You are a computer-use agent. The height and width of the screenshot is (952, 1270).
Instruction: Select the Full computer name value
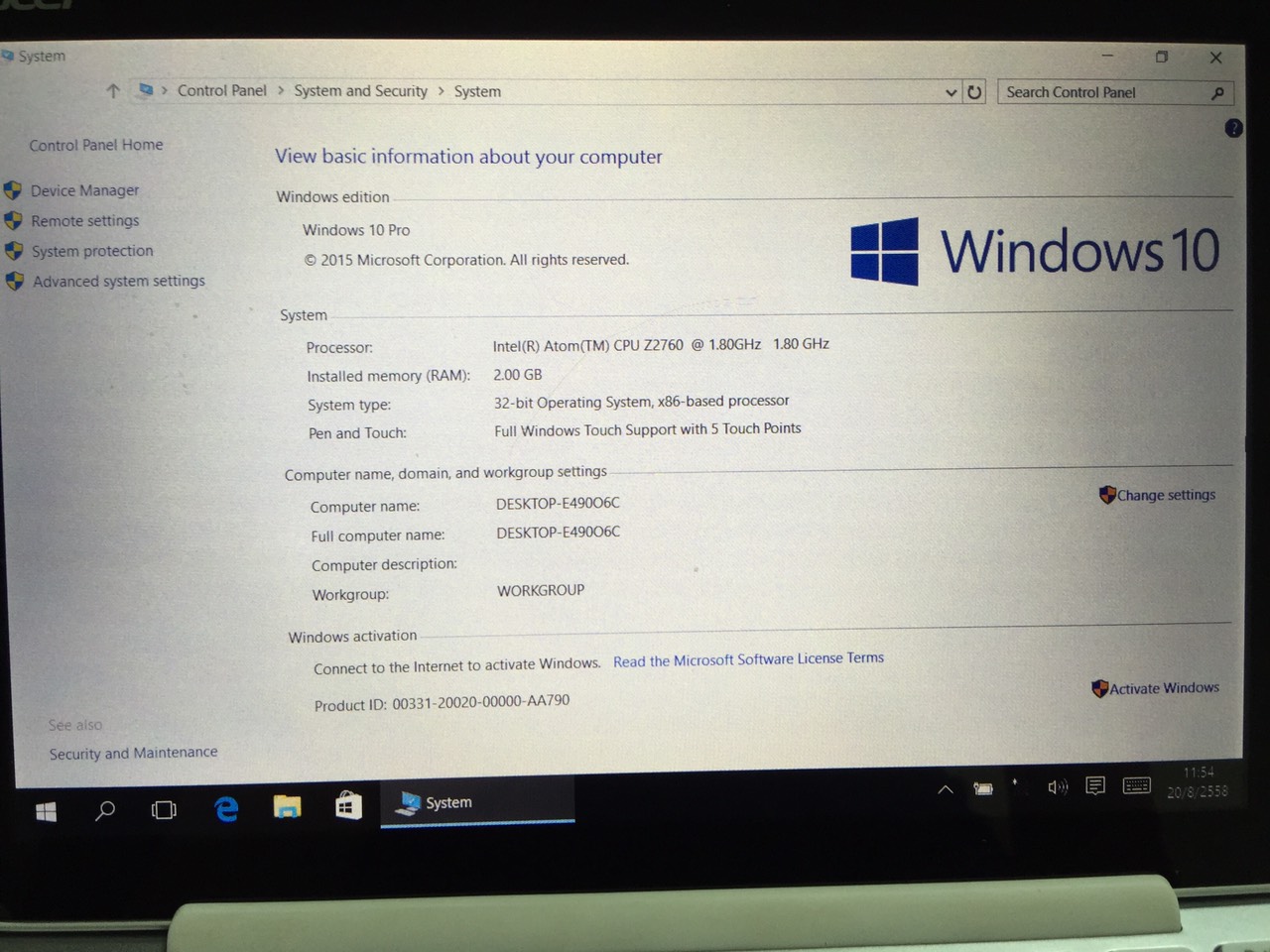559,533
